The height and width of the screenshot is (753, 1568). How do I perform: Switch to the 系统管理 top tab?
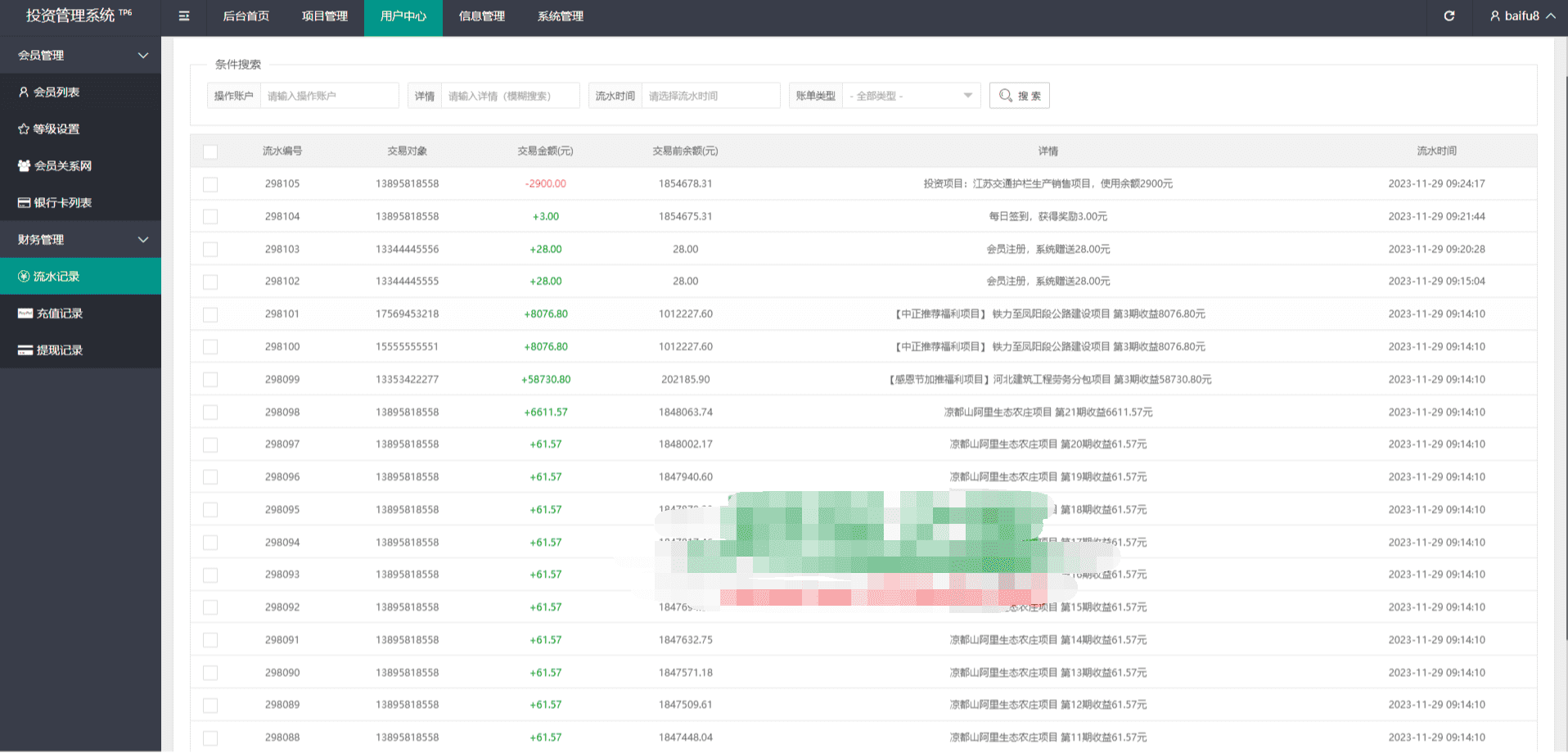(x=560, y=16)
